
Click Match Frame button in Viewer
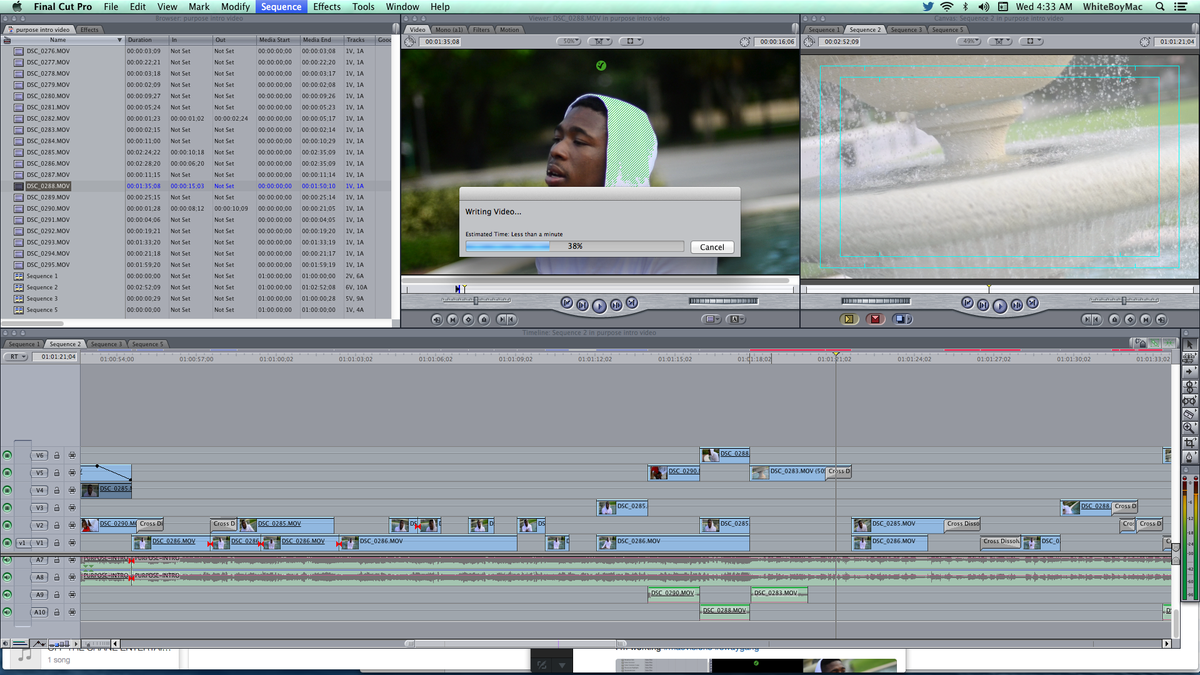tap(436, 319)
